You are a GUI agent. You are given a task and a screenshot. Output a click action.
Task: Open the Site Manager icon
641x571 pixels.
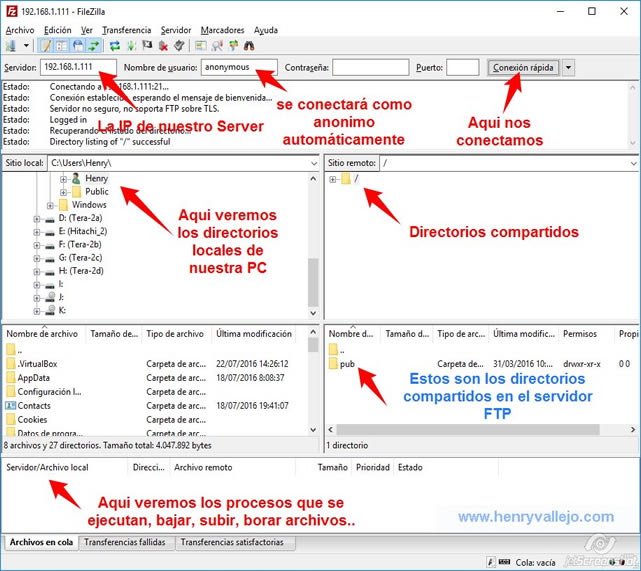11,46
